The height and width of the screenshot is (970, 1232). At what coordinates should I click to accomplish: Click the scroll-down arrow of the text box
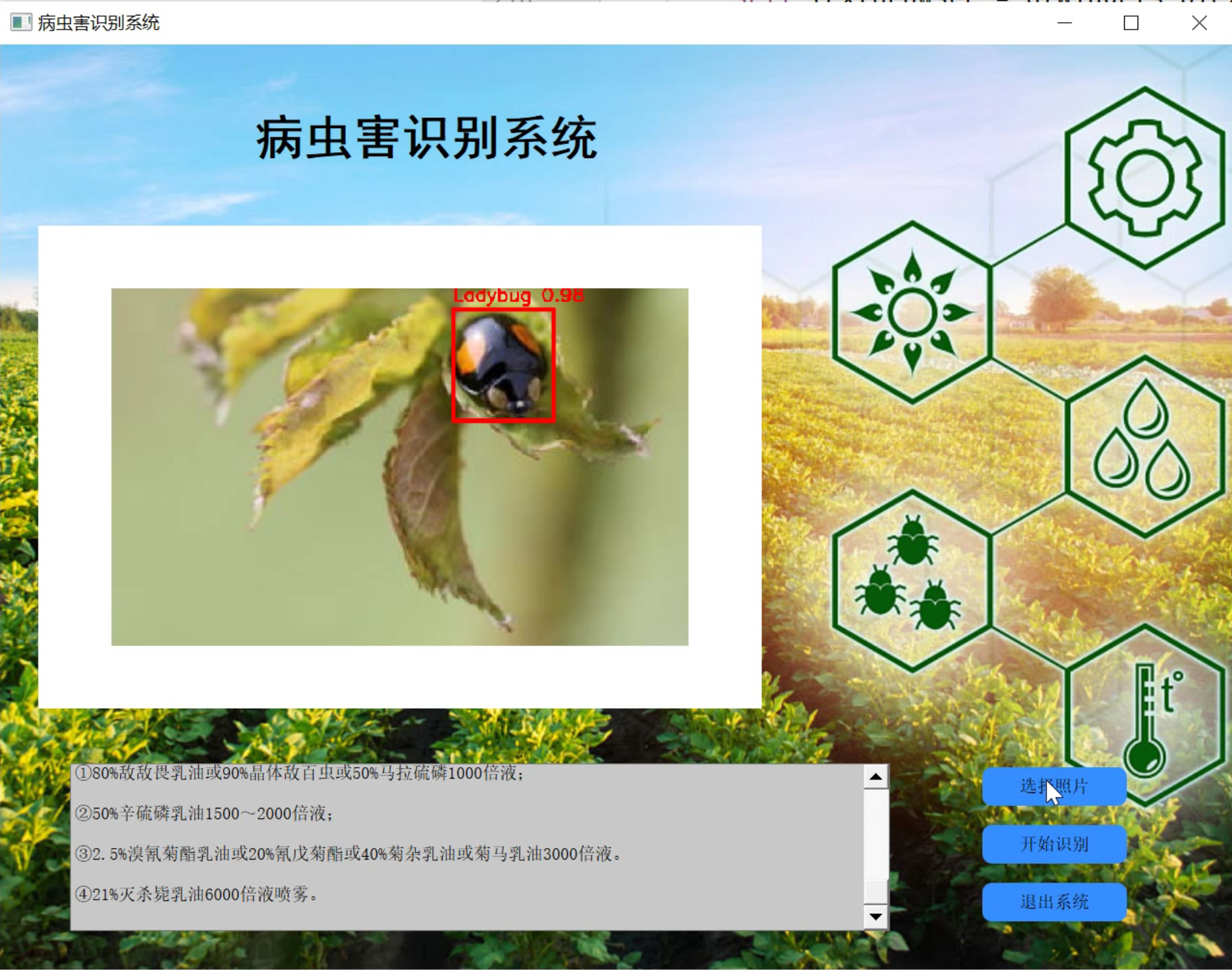876,916
